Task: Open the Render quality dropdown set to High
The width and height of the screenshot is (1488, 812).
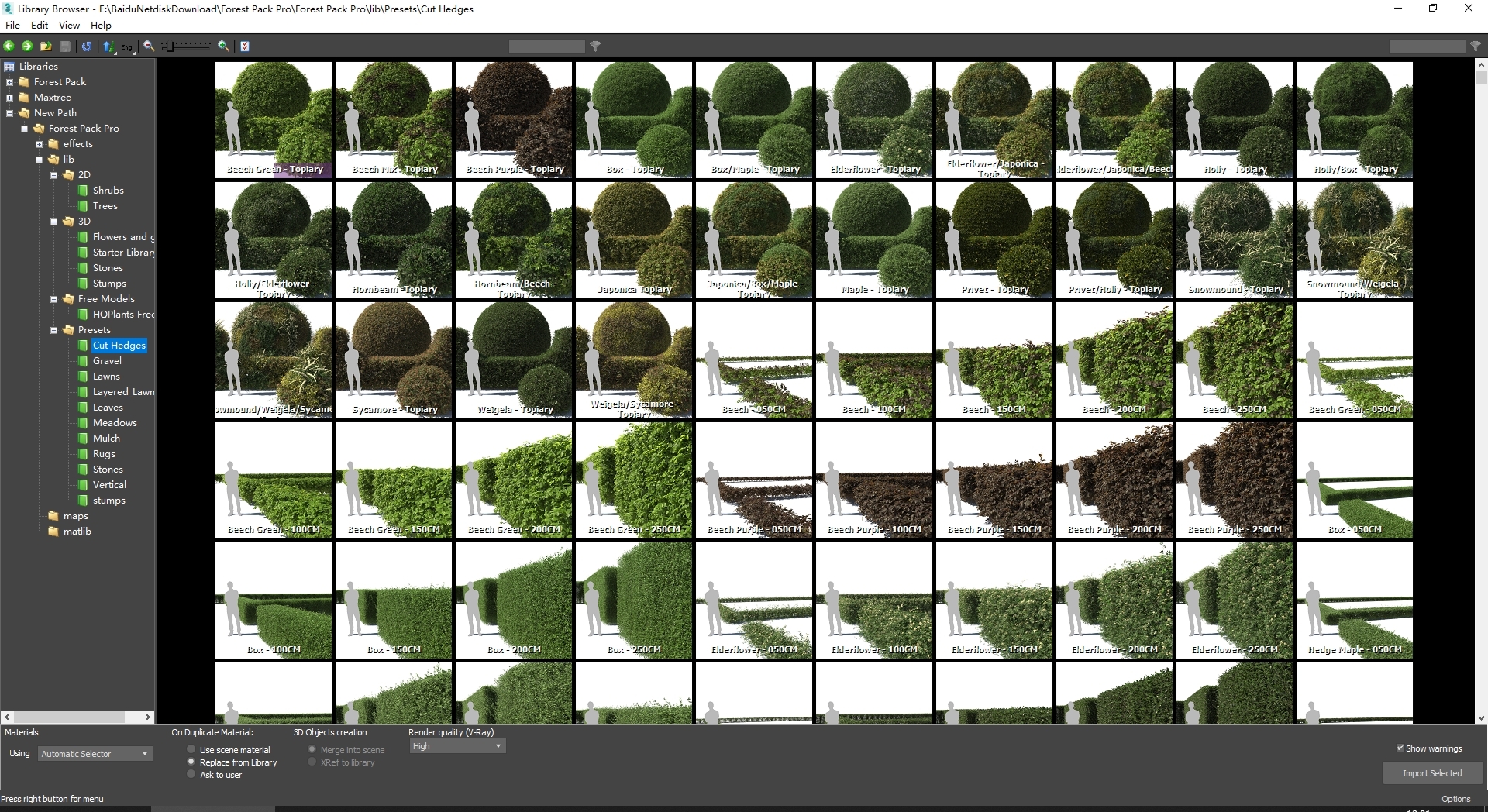Action: 456,746
